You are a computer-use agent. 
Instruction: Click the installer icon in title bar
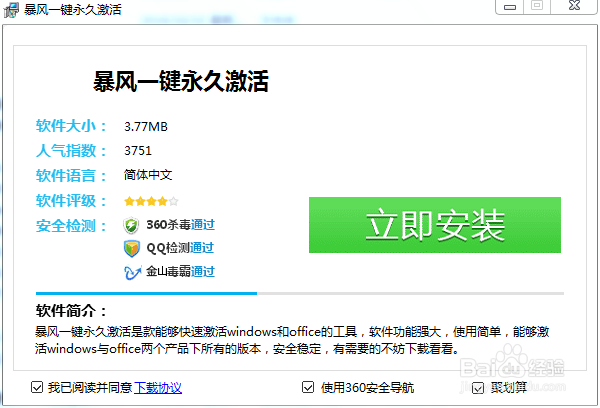pos(11,10)
